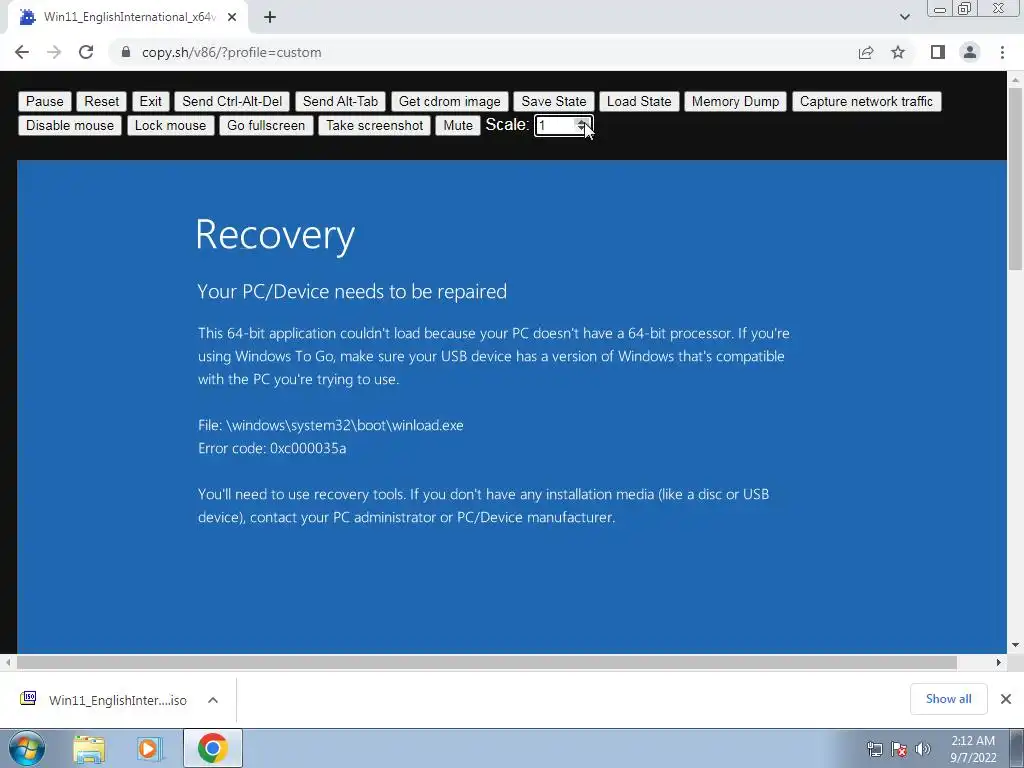
Task: Bookmark this tab with the star icon
Action: click(898, 52)
